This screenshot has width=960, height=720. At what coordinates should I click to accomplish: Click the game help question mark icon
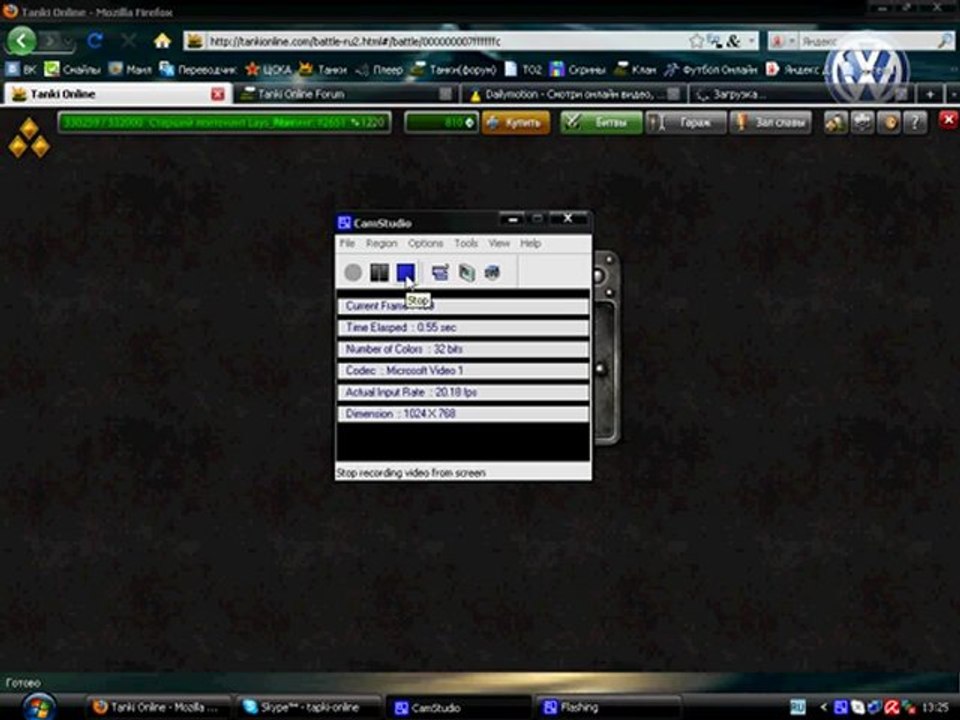coord(915,122)
